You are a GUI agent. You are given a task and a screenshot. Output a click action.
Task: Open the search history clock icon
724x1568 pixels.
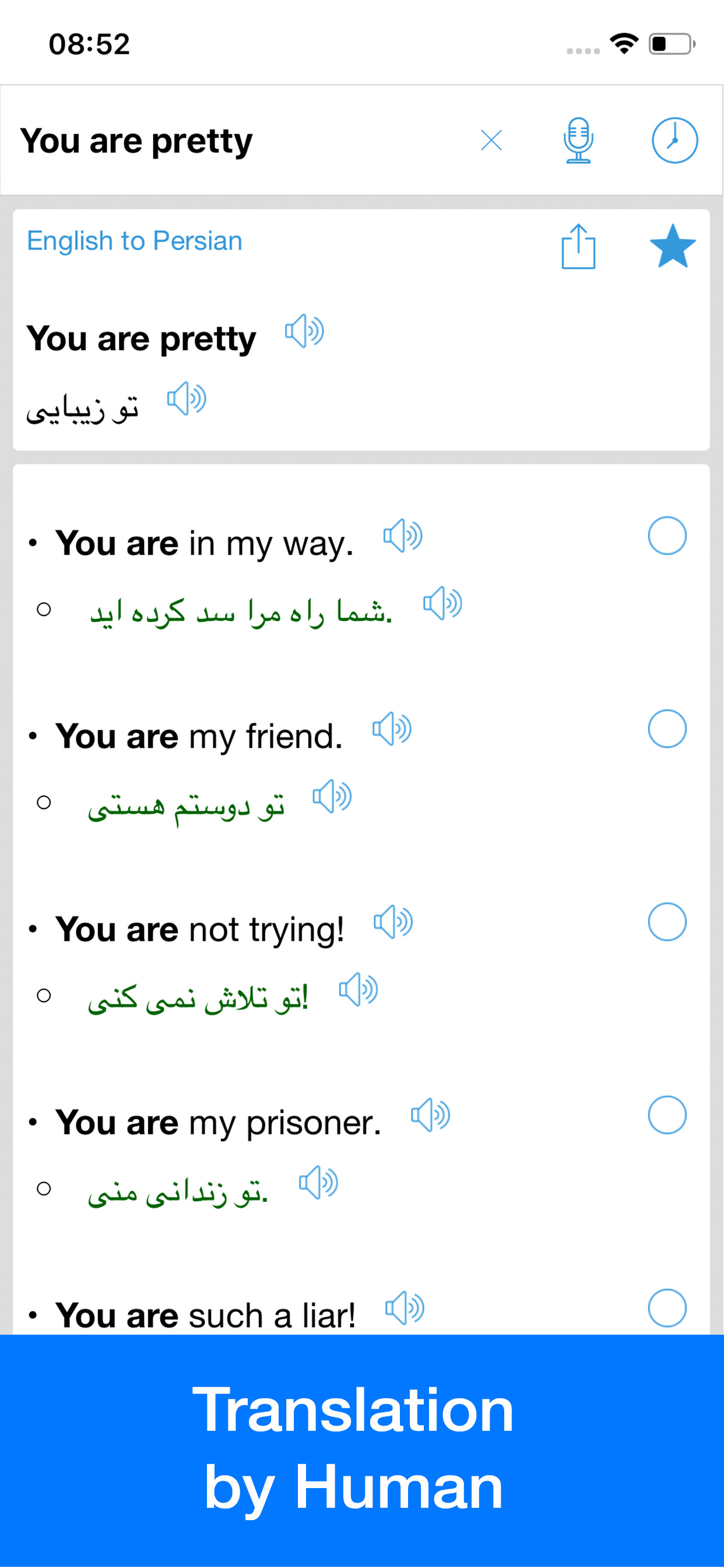pos(674,141)
